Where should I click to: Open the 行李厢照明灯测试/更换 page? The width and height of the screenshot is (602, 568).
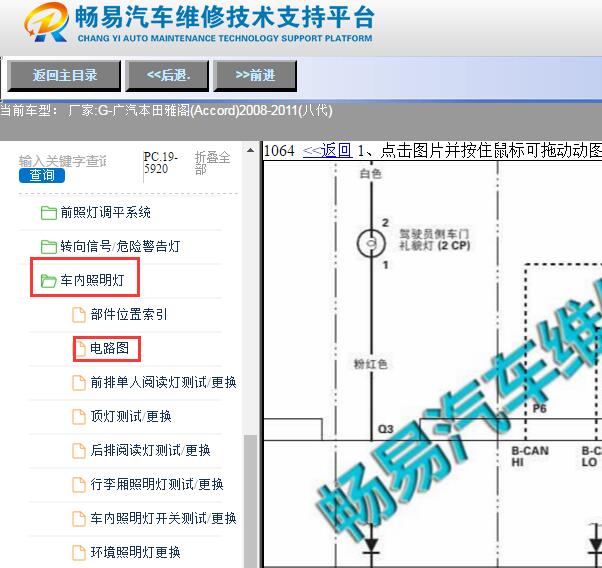coord(157,484)
